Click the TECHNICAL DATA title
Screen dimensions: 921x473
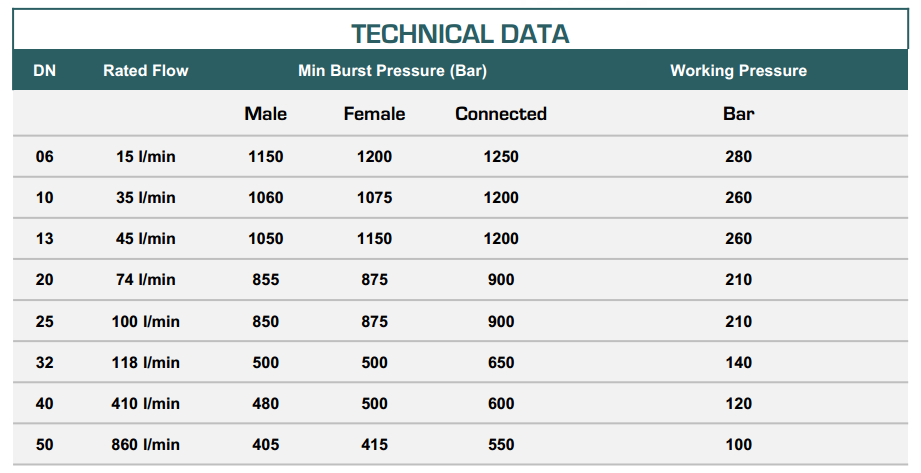(460, 33)
